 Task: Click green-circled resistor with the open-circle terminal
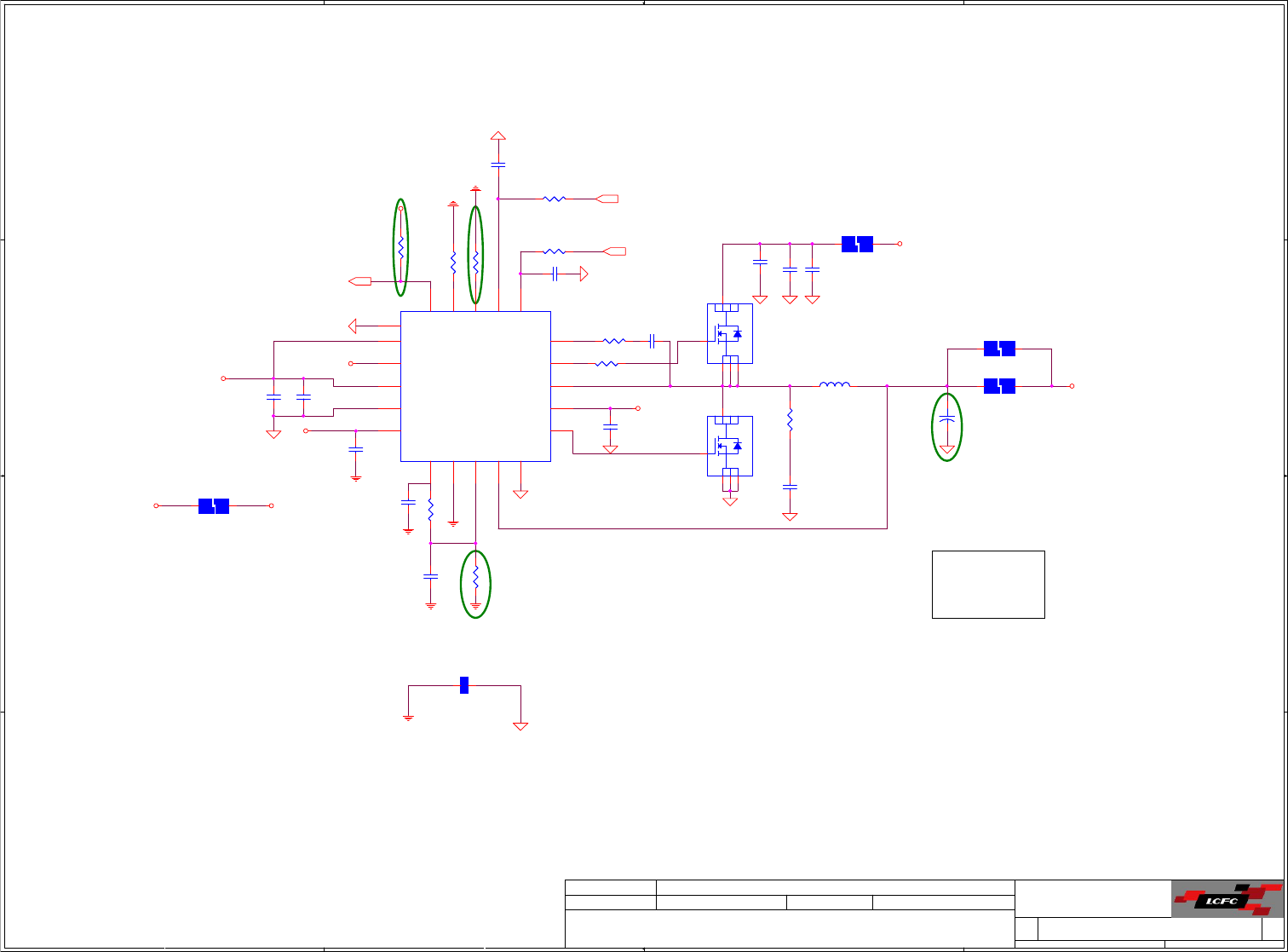pos(400,248)
